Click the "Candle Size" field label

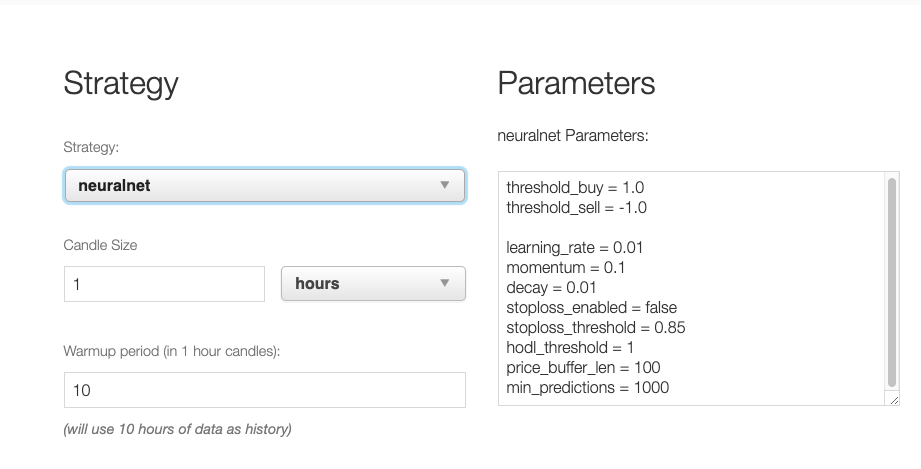point(100,245)
